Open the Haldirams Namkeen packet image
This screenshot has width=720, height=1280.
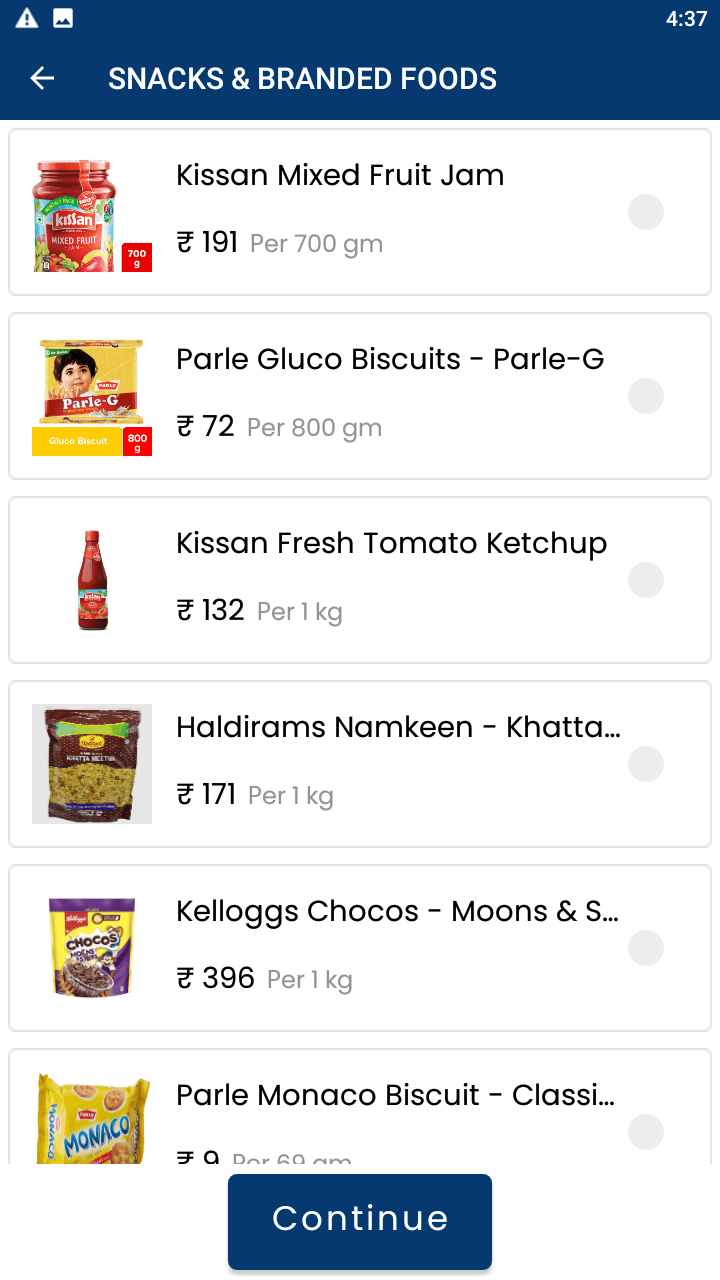[x=92, y=764]
